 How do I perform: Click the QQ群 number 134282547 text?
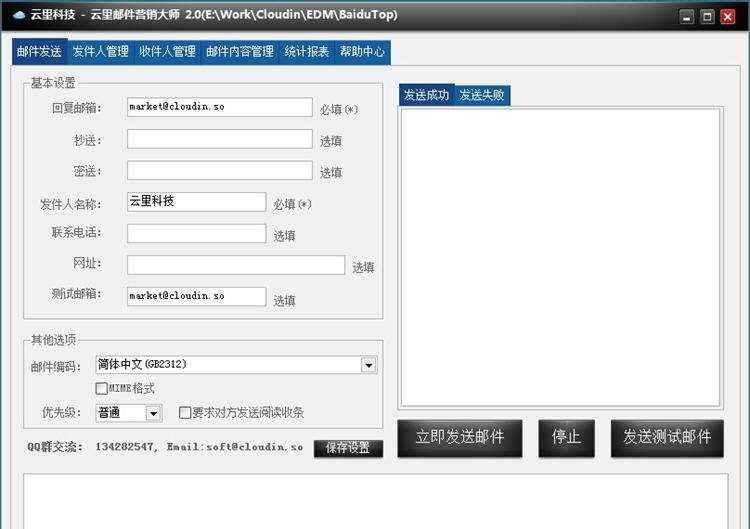click(124, 447)
